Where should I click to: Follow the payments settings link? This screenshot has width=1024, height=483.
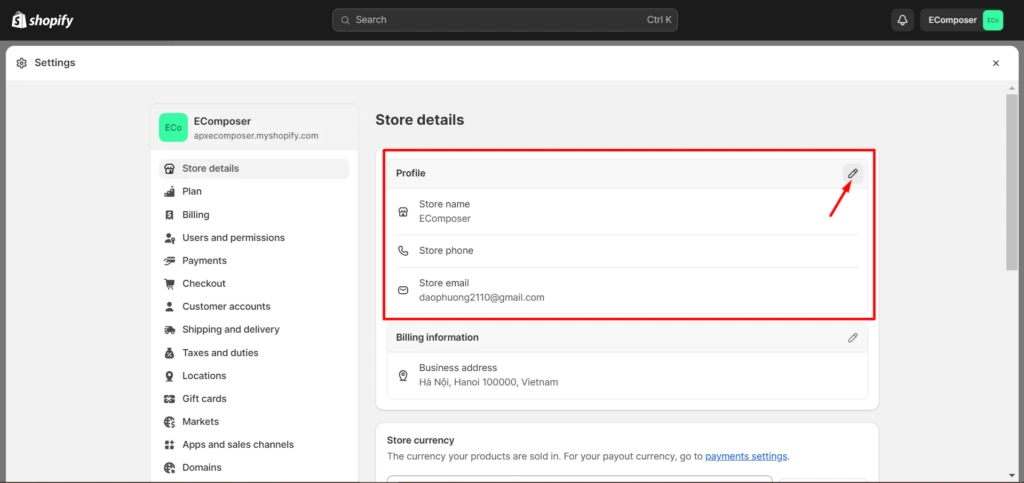tap(746, 456)
